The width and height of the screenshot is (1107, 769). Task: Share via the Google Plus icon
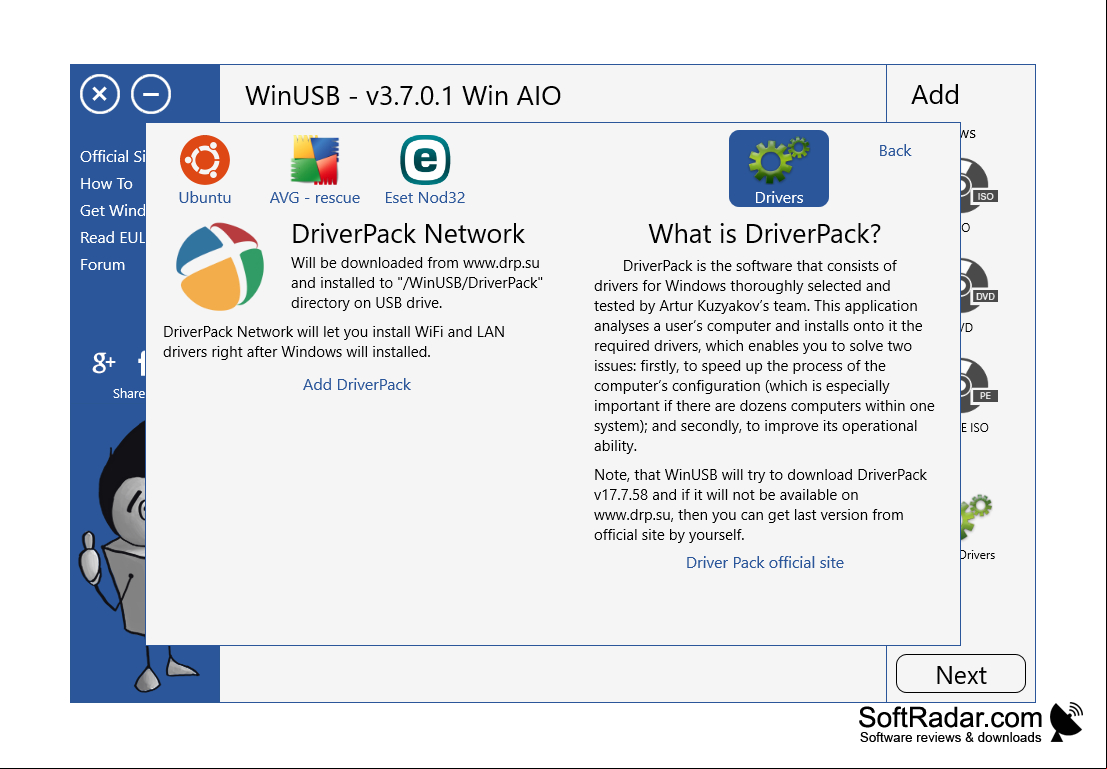coord(104,362)
